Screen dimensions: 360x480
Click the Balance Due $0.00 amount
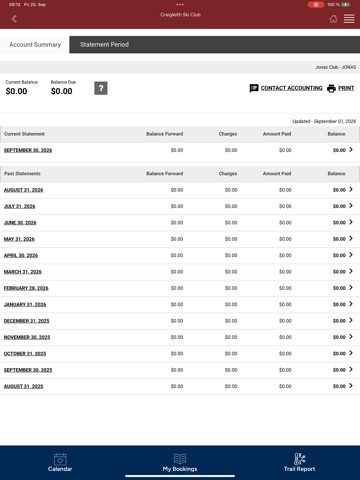pyautogui.click(x=62, y=91)
